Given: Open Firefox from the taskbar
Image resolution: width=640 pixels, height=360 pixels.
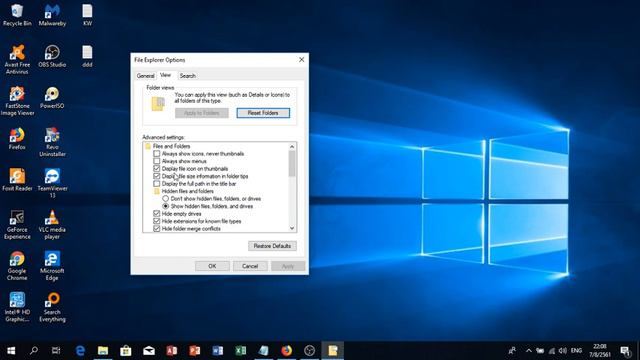Looking at the screenshot, I should click(x=287, y=351).
